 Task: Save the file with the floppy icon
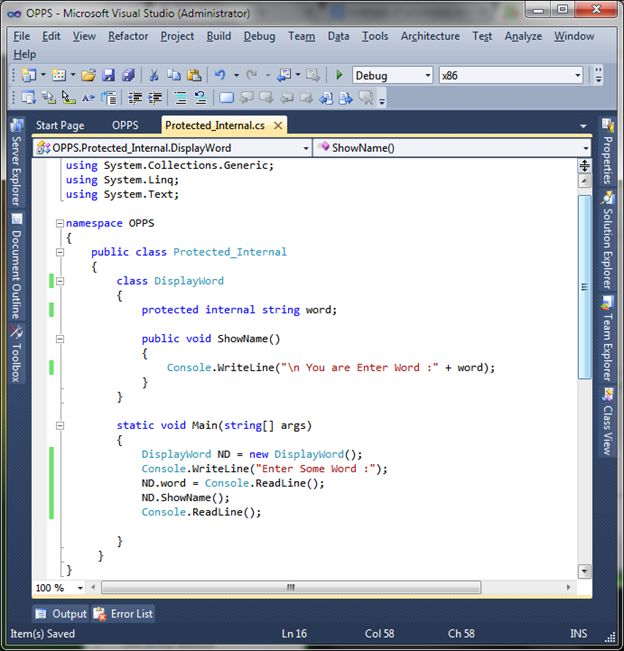tap(108, 75)
